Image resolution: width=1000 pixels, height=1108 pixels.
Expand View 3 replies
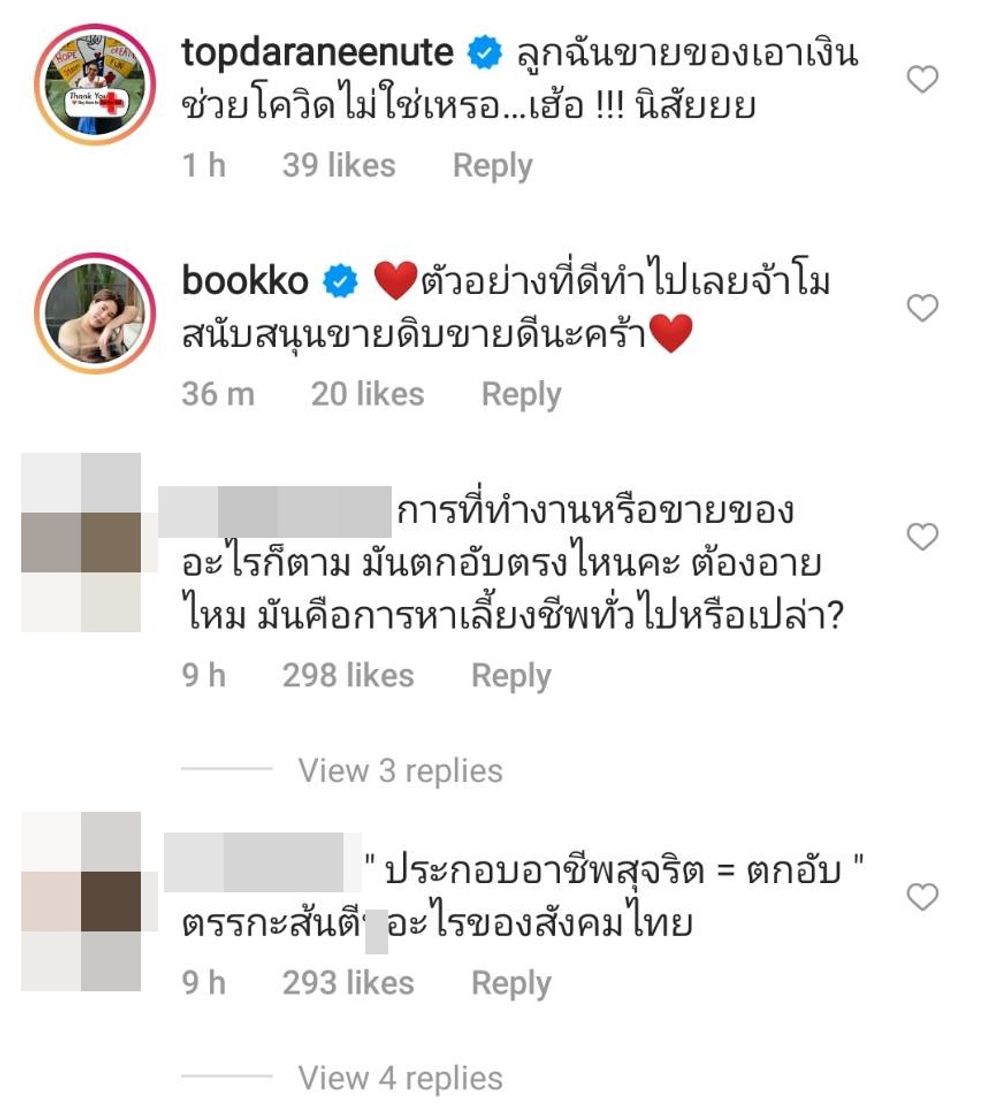coord(400,770)
